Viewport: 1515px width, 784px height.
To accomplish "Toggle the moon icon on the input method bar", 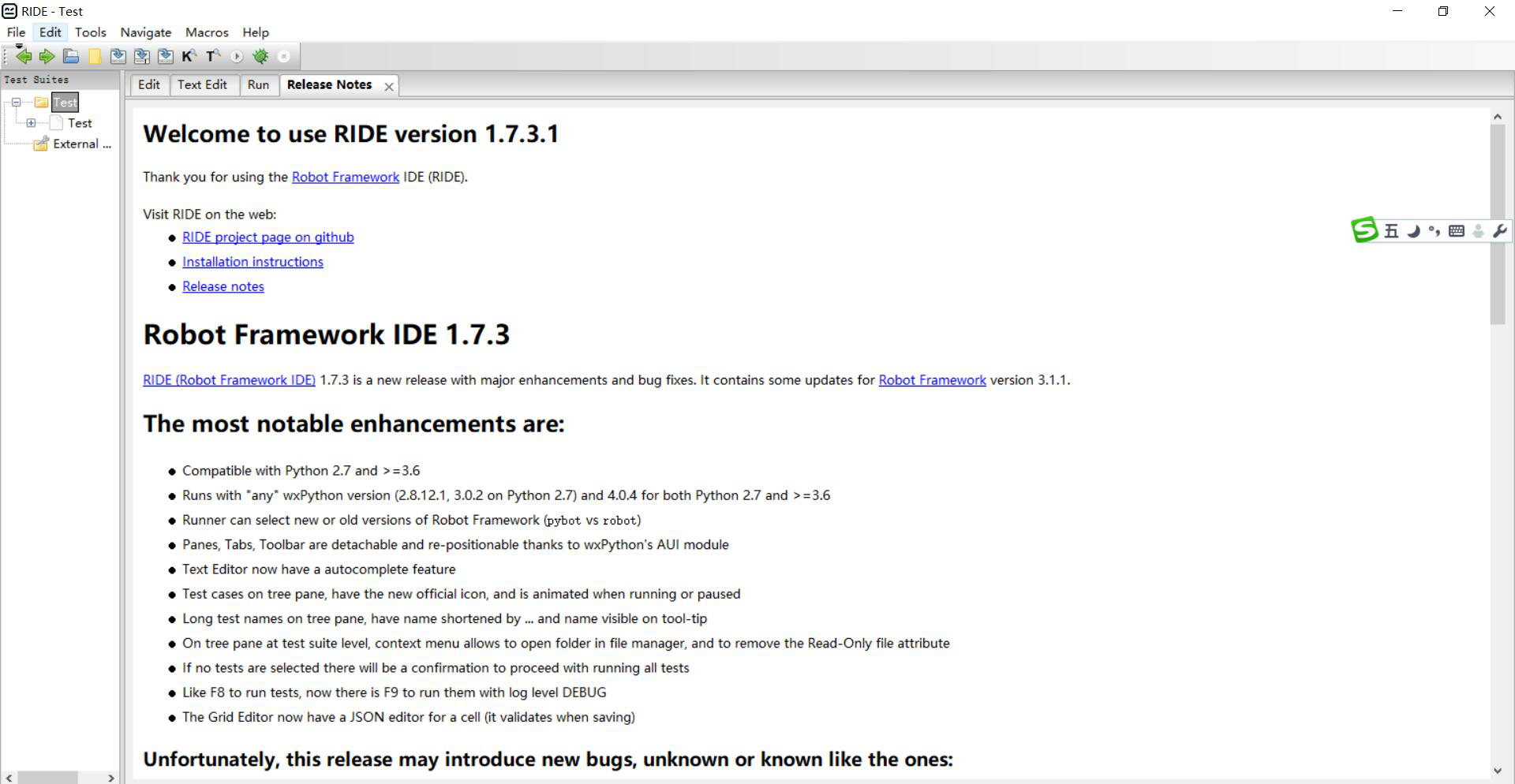I will 1414,230.
